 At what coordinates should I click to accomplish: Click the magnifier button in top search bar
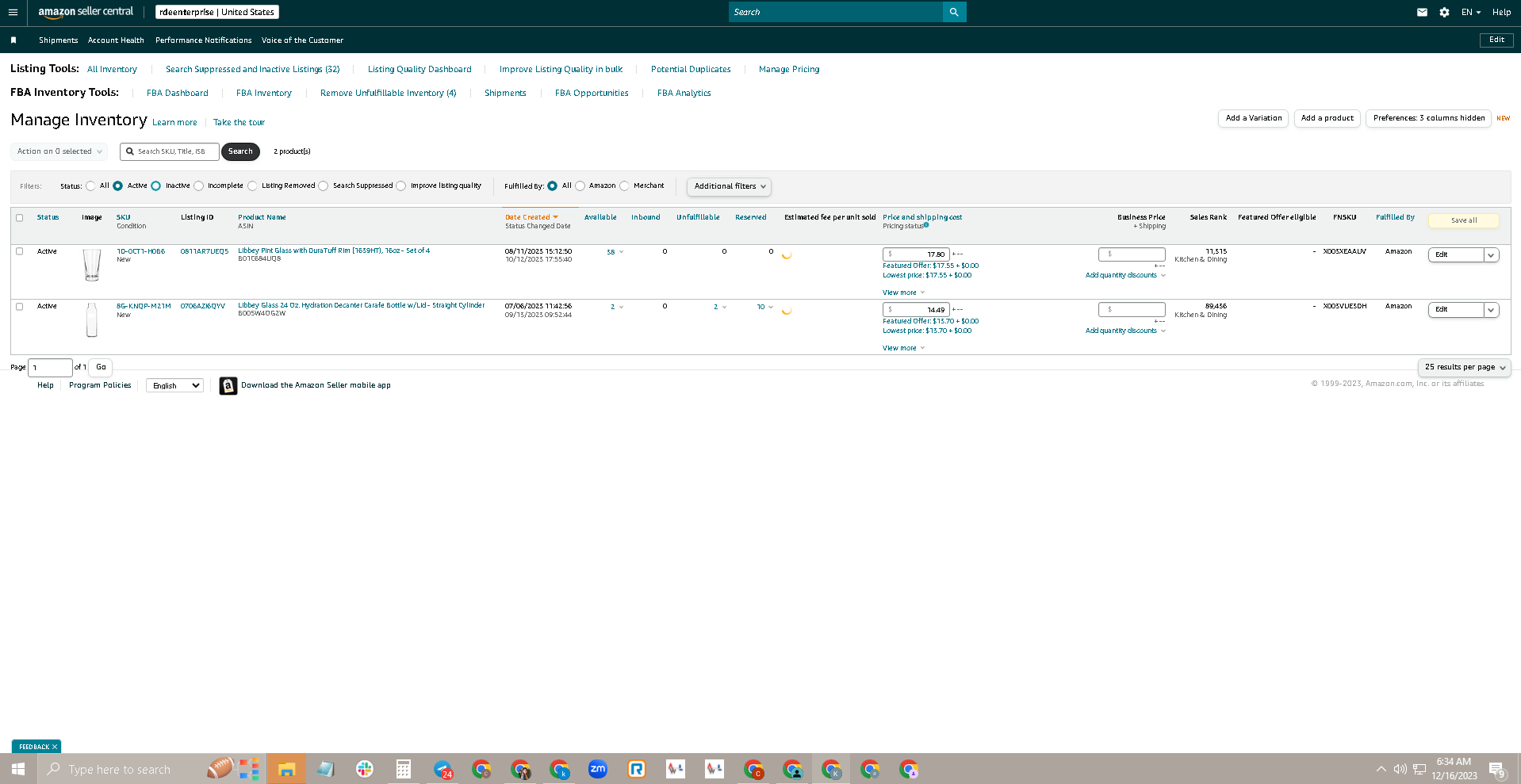coord(954,12)
